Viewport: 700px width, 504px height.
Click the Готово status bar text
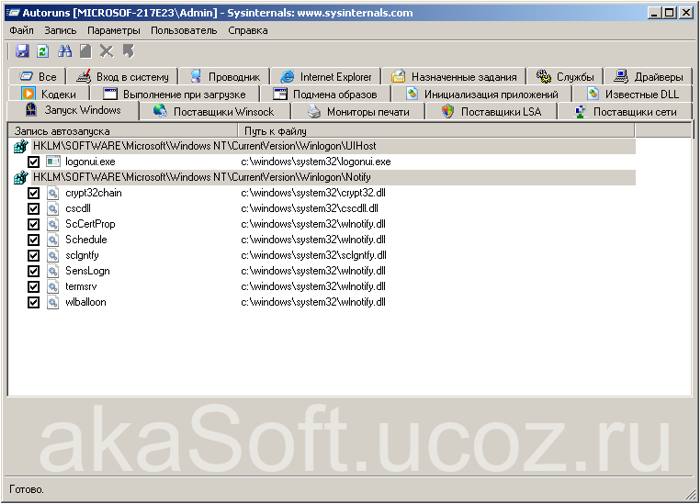coord(26,489)
